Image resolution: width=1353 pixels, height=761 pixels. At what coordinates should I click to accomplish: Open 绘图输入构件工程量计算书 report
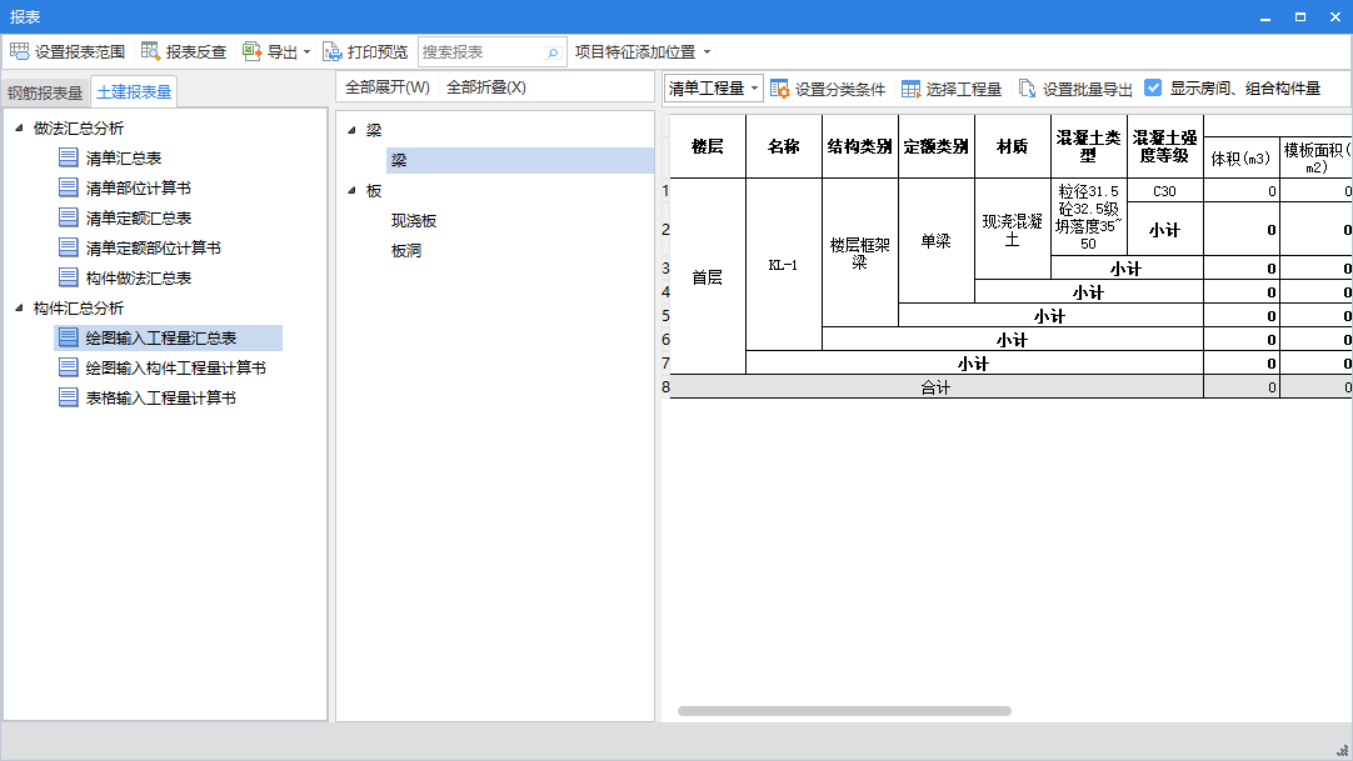(176, 368)
